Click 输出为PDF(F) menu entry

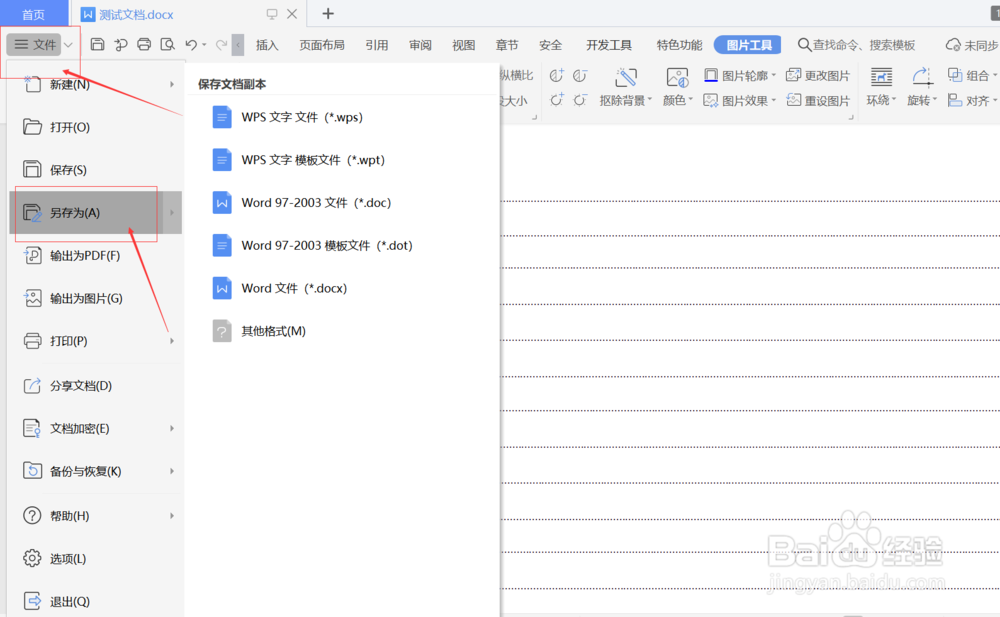96,255
